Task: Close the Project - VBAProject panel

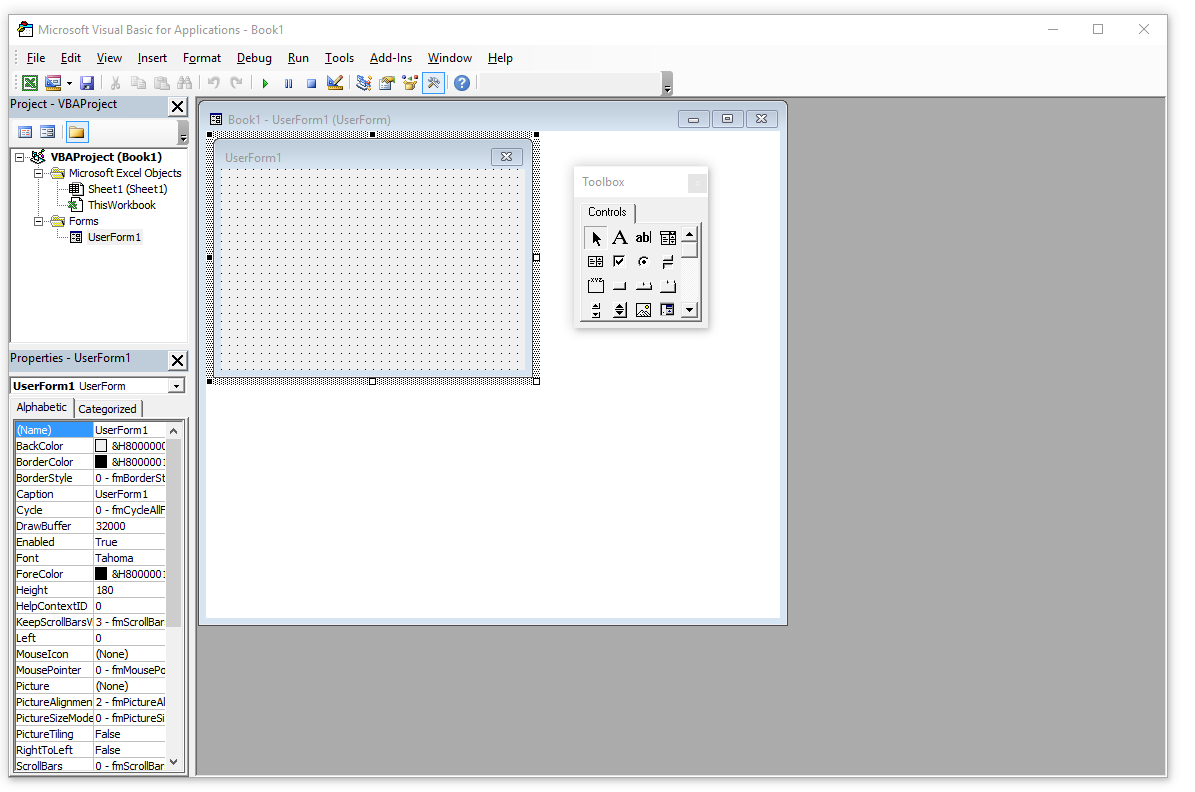Action: click(178, 107)
